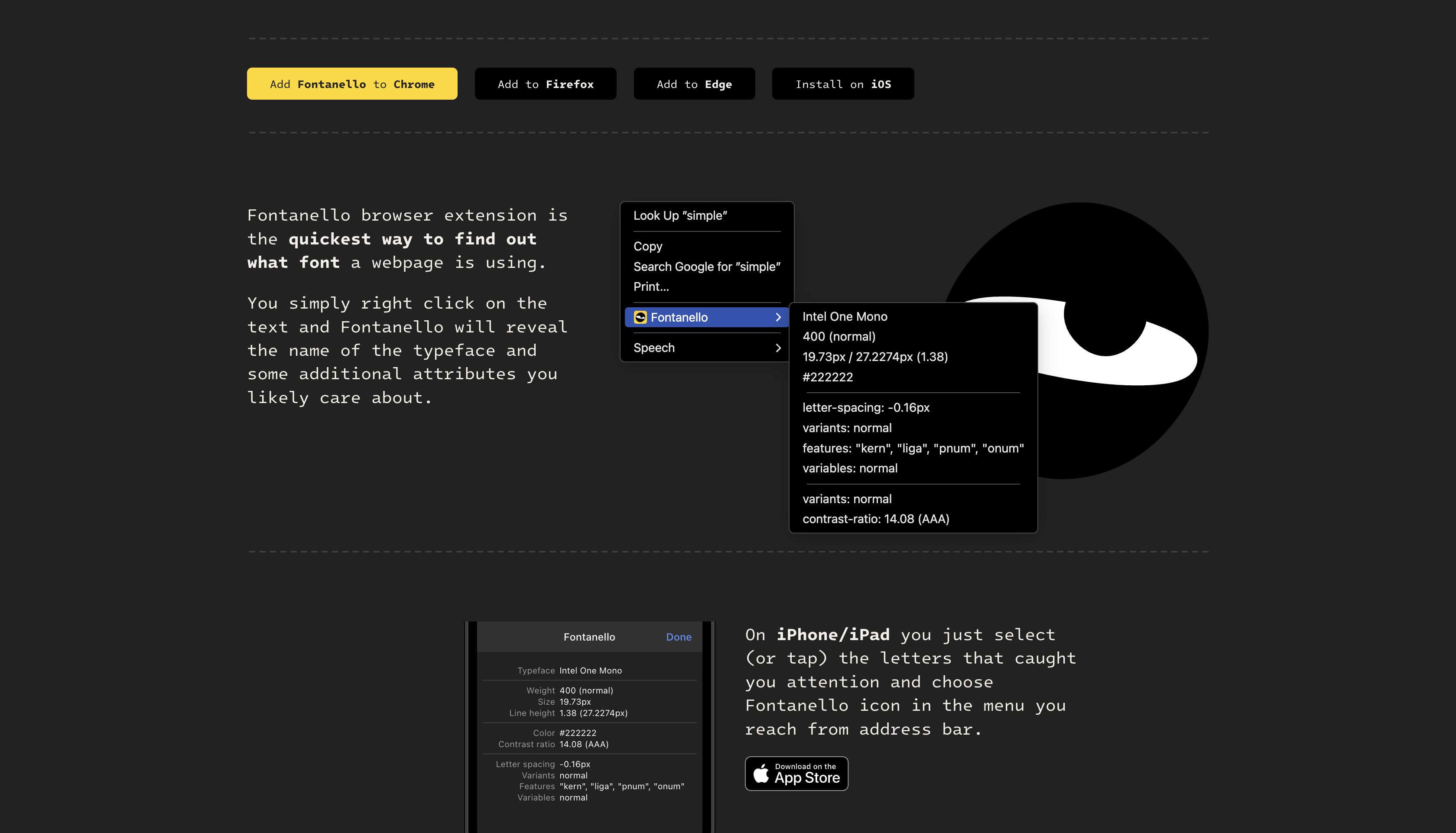The height and width of the screenshot is (833, 1456).
Task: Expand the Fontanello submenu chevron
Action: [x=778, y=317]
